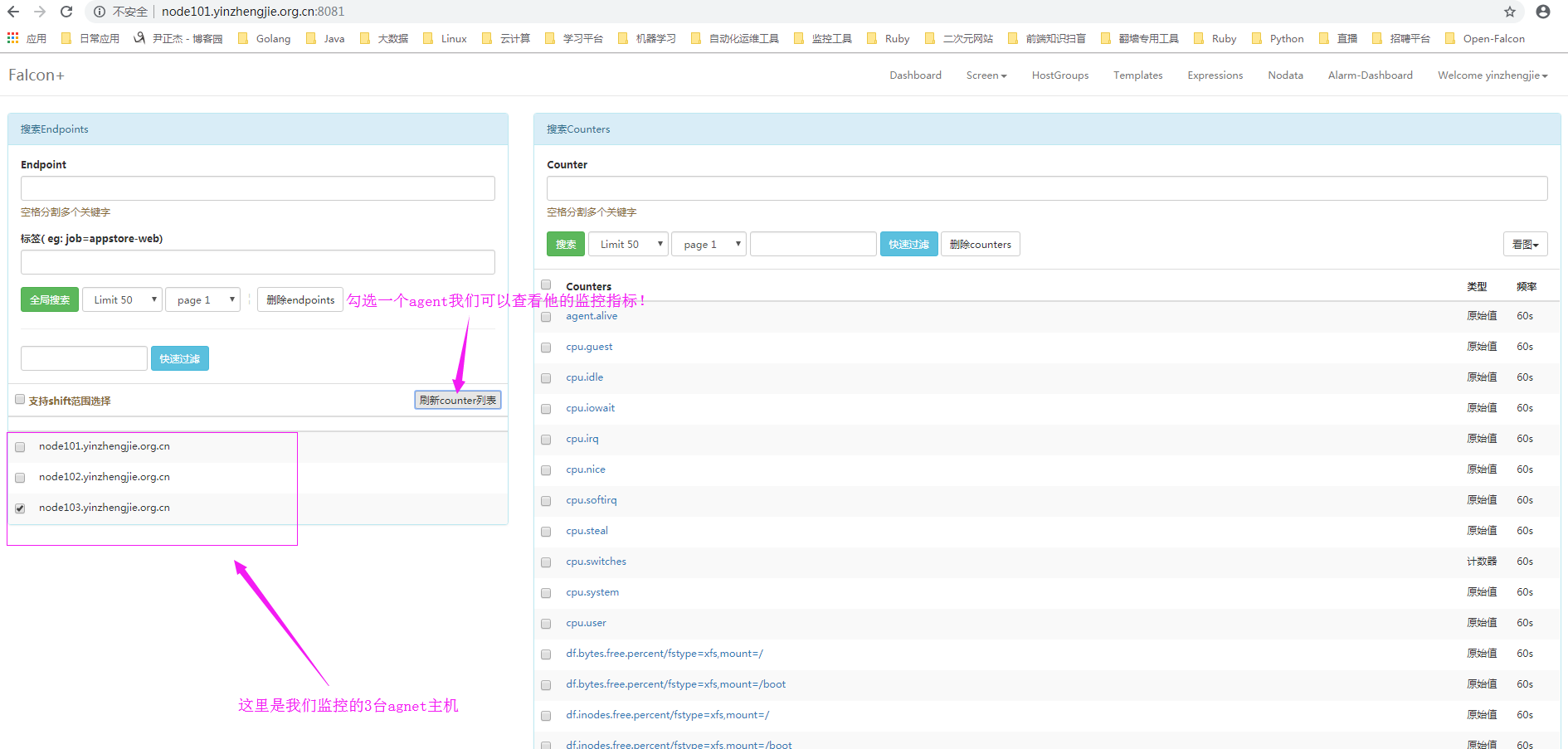
Task: Open the HostGroups nav item
Action: coord(1059,75)
